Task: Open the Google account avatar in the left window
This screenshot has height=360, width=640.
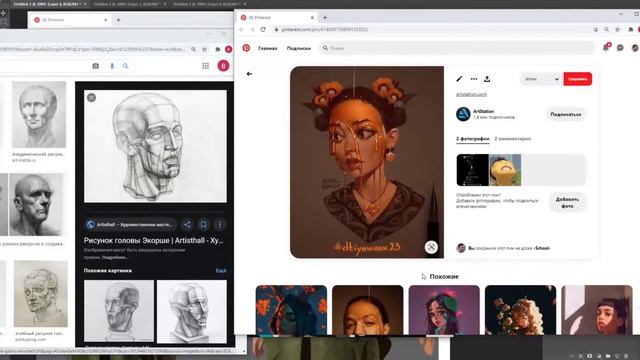Action: coord(223,66)
